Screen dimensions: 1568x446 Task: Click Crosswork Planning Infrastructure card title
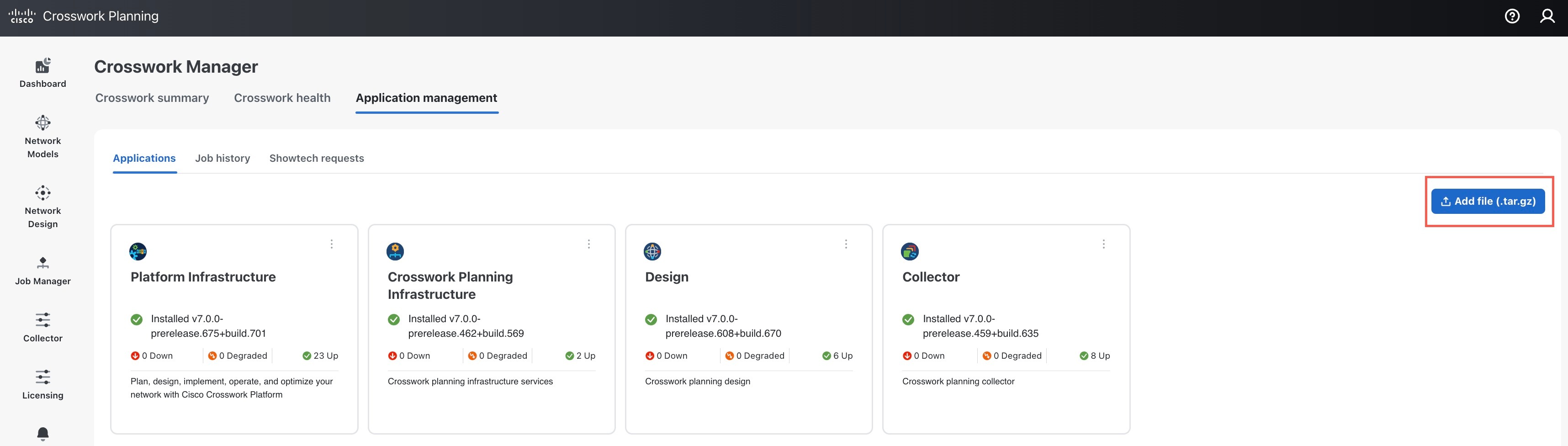pyautogui.click(x=450, y=285)
